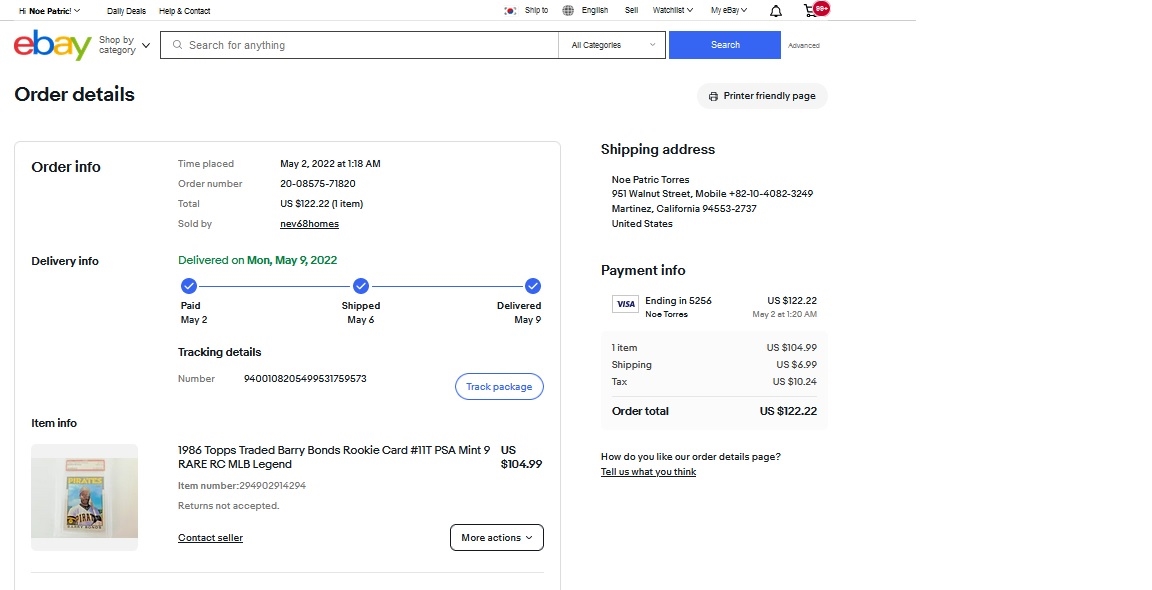Click the time placed May 2, 2022 at 1:18 AM
Viewport: 1152px width, 590px height.
point(330,164)
